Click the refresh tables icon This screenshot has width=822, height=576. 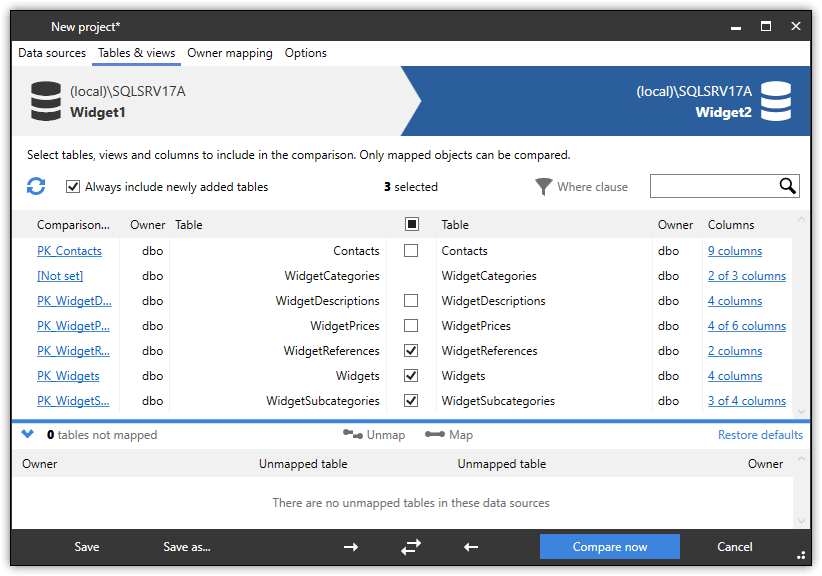click(36, 186)
